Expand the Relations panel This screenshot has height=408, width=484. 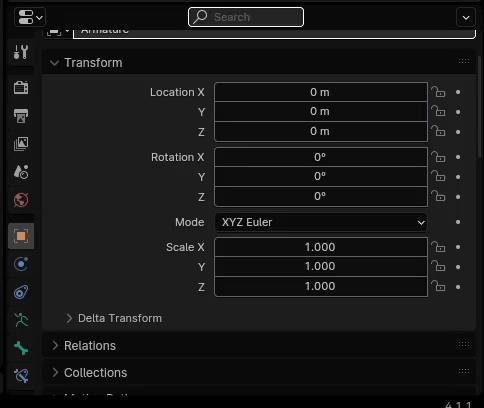coord(55,346)
